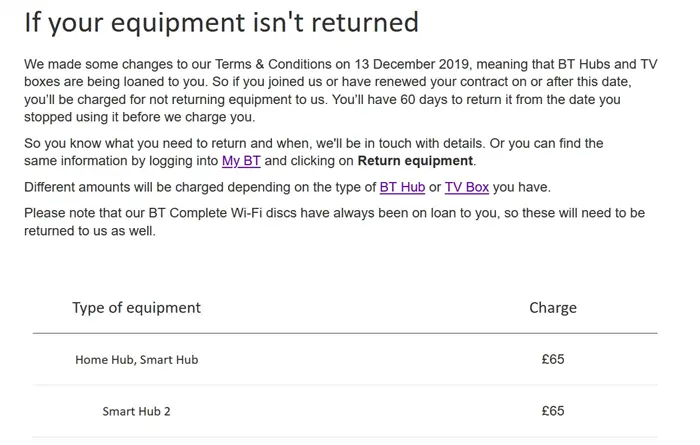700x445 pixels.
Task: Follow the BT Hub hyperlink
Action: tap(402, 187)
